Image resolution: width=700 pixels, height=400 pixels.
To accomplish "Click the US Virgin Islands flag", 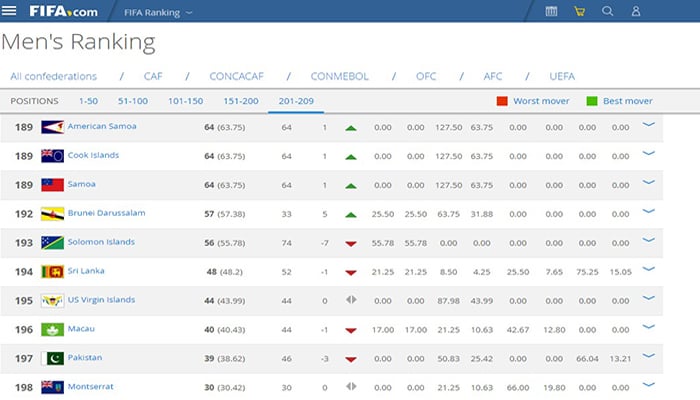I will pyautogui.click(x=52, y=300).
